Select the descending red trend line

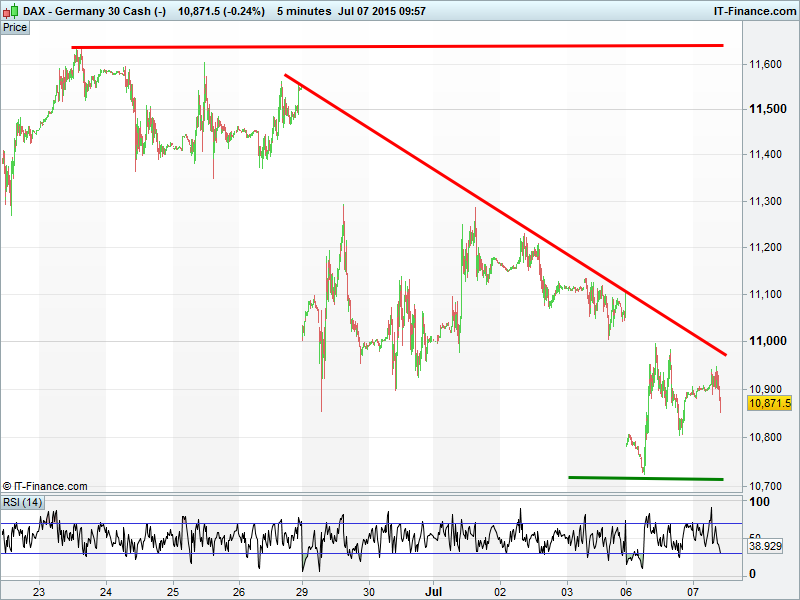(x=505, y=215)
